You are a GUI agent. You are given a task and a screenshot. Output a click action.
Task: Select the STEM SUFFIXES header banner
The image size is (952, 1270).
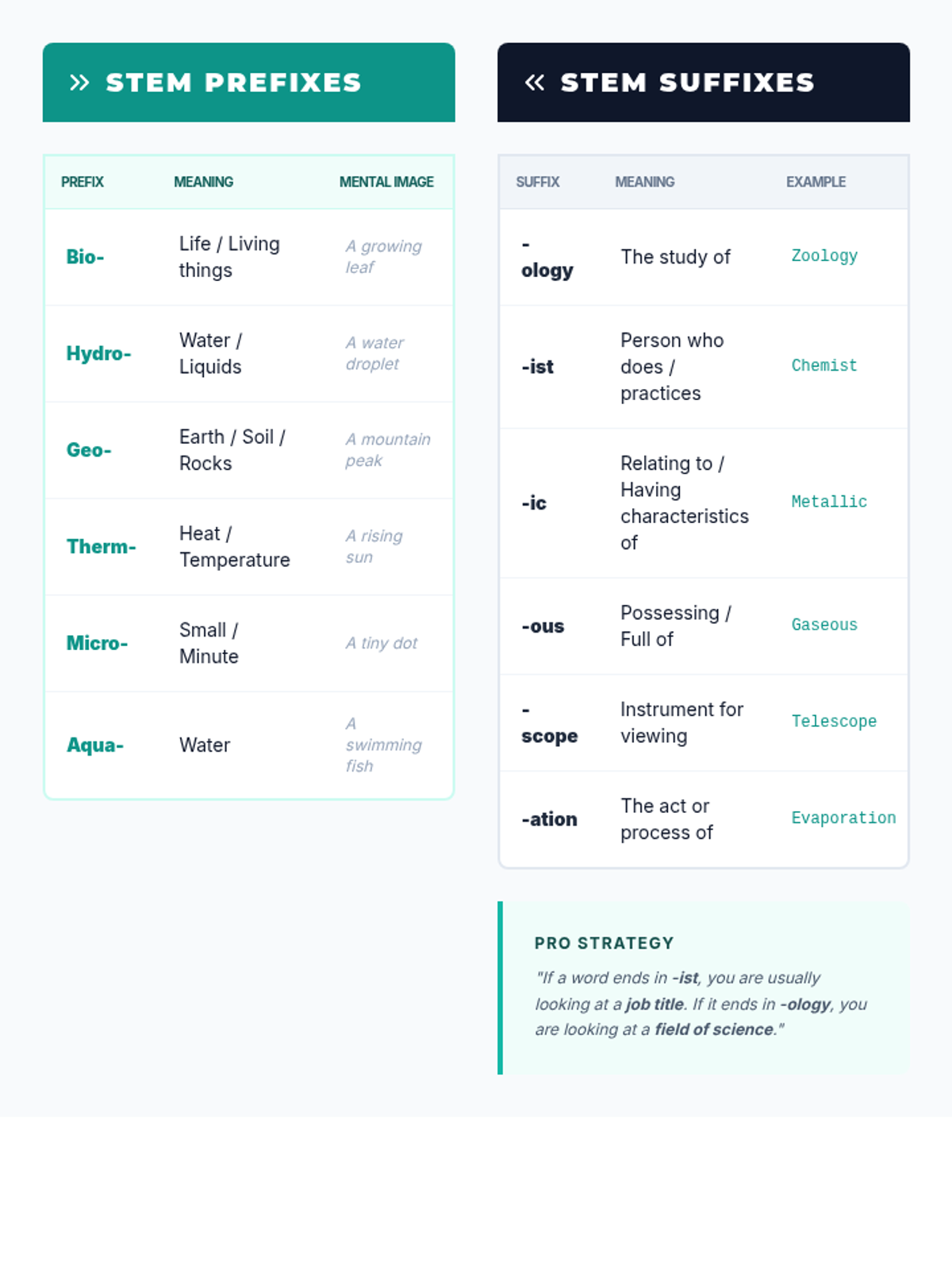coord(703,83)
